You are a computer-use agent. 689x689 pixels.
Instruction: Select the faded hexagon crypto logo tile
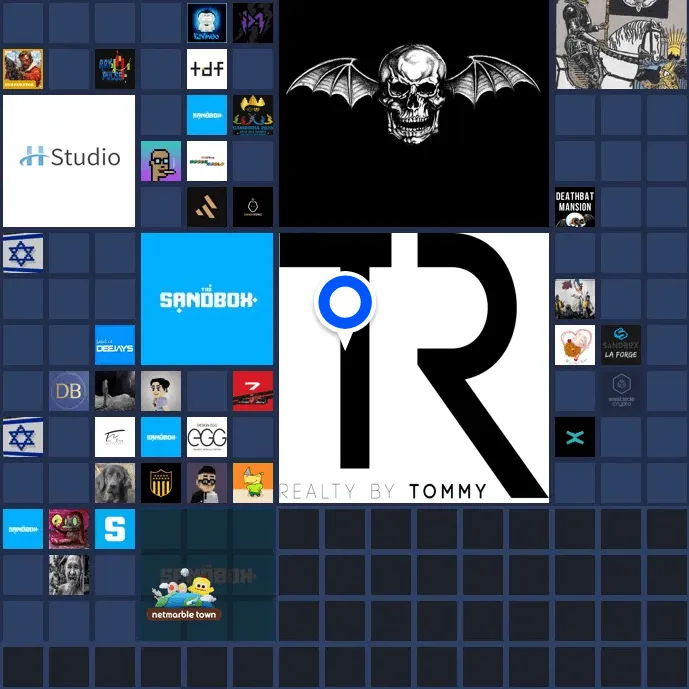(621, 391)
